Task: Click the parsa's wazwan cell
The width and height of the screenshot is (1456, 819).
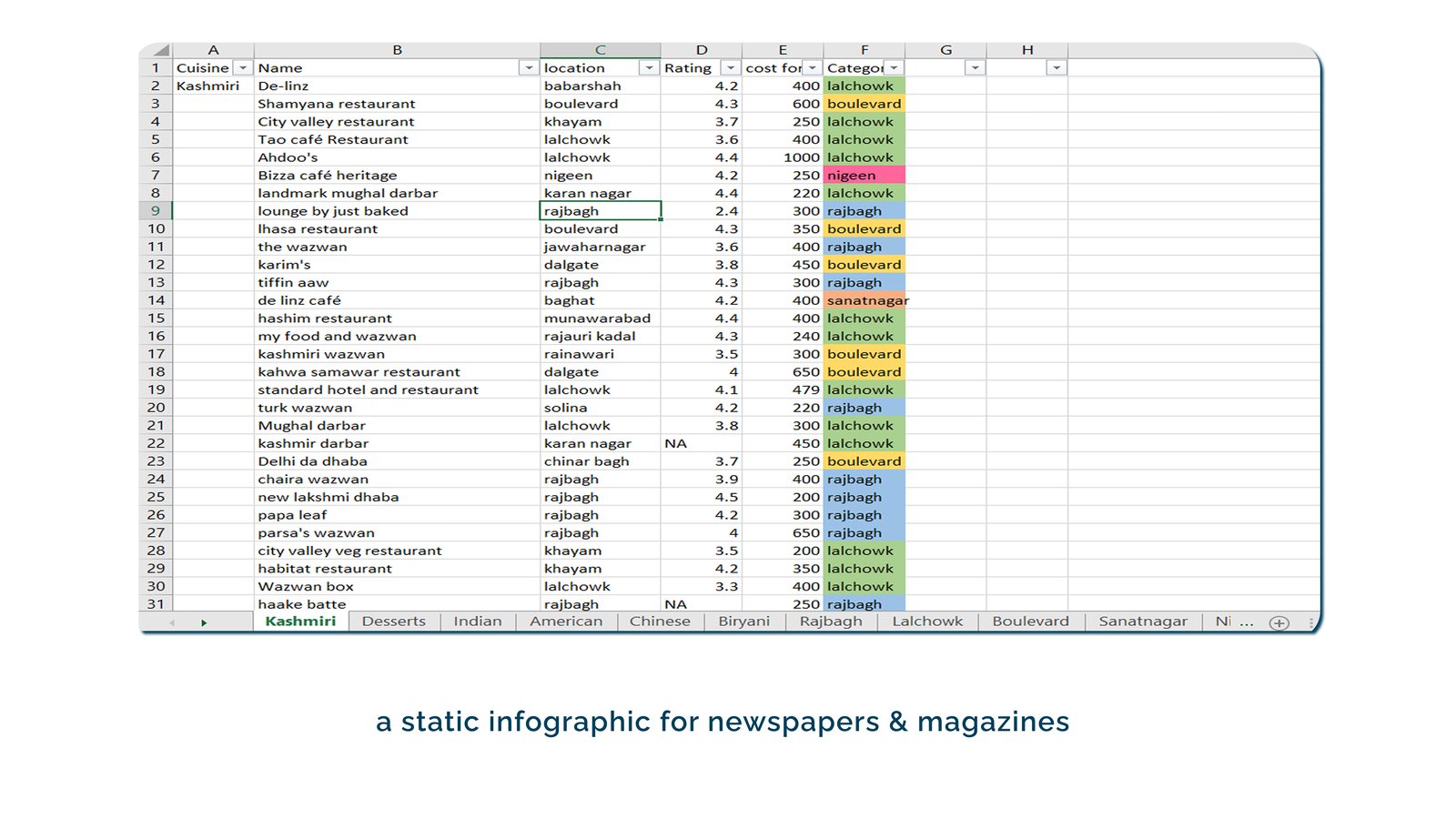Action: (397, 533)
